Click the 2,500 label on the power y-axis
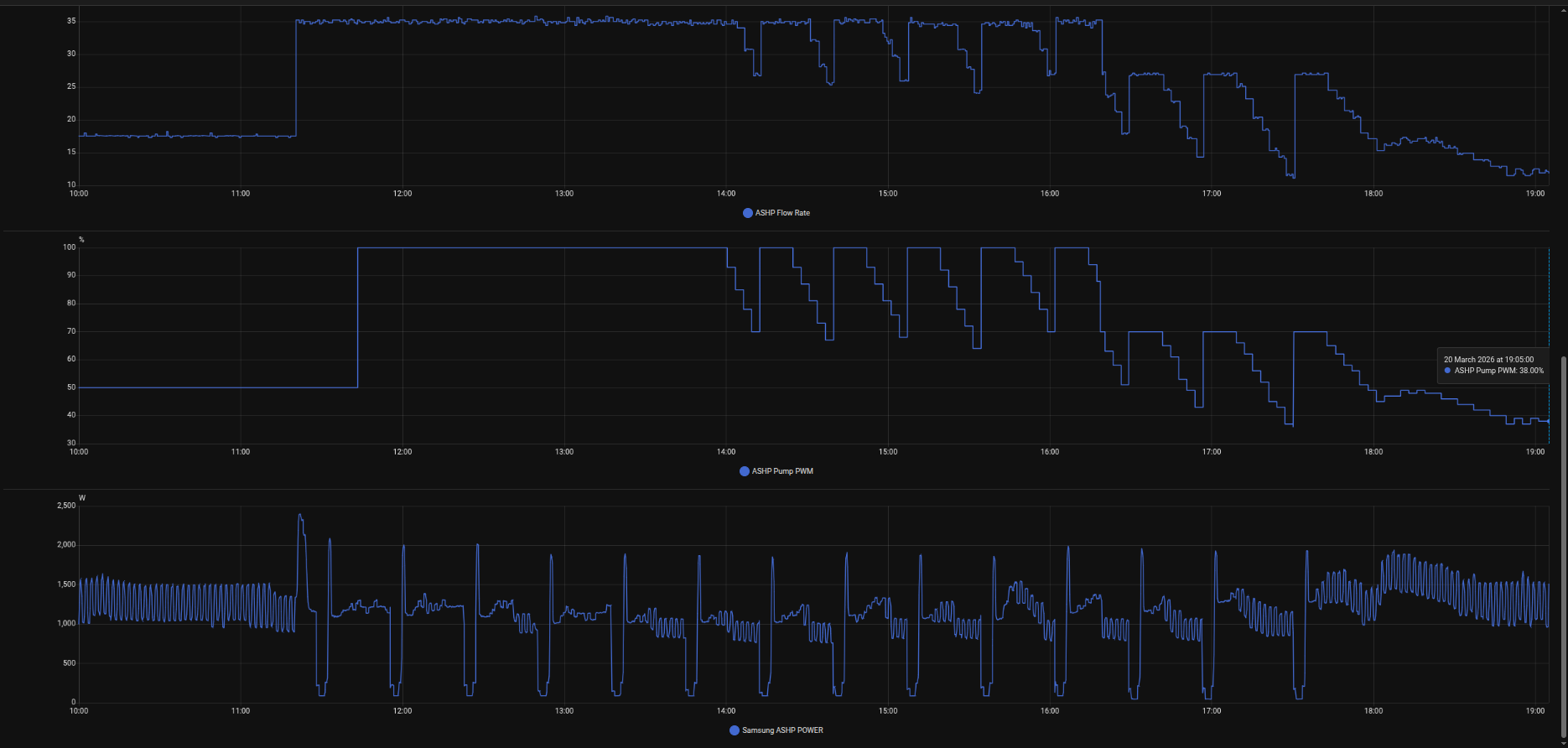The height and width of the screenshot is (748, 1568). [x=66, y=506]
